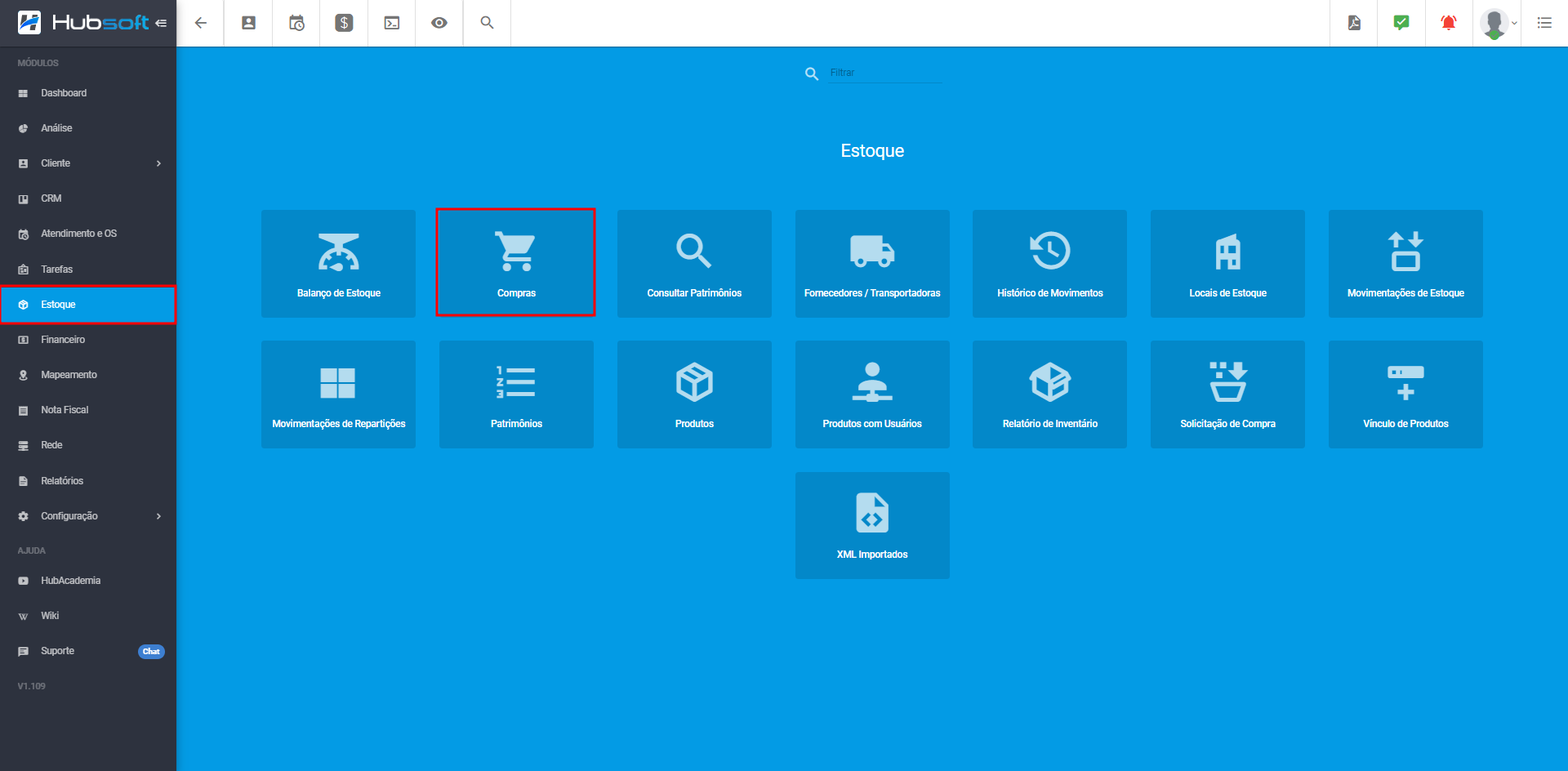The width and height of the screenshot is (1568, 771).
Task: Open the Wiki help link
Action: click(x=50, y=616)
